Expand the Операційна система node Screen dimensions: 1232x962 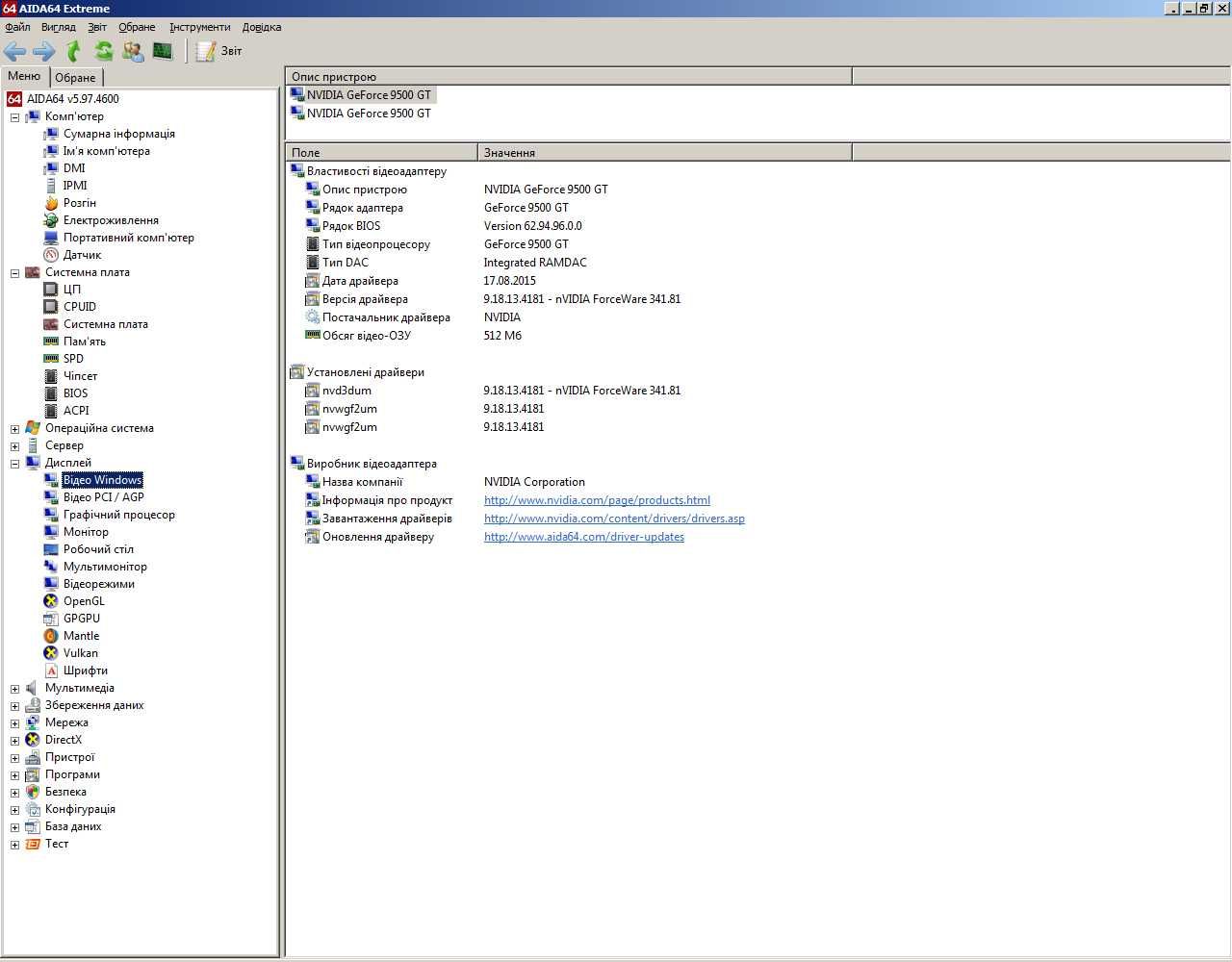point(14,429)
